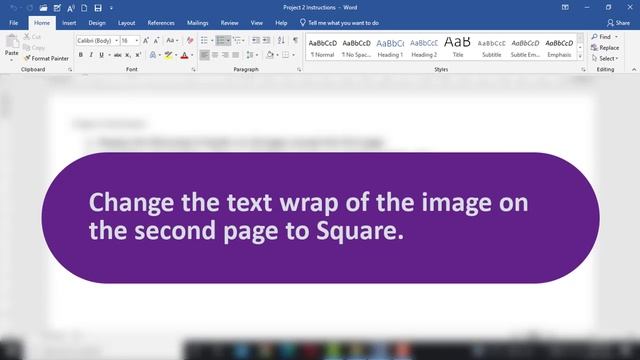Image resolution: width=640 pixels, height=360 pixels.
Task: Click the Bullets list icon
Action: (204, 40)
